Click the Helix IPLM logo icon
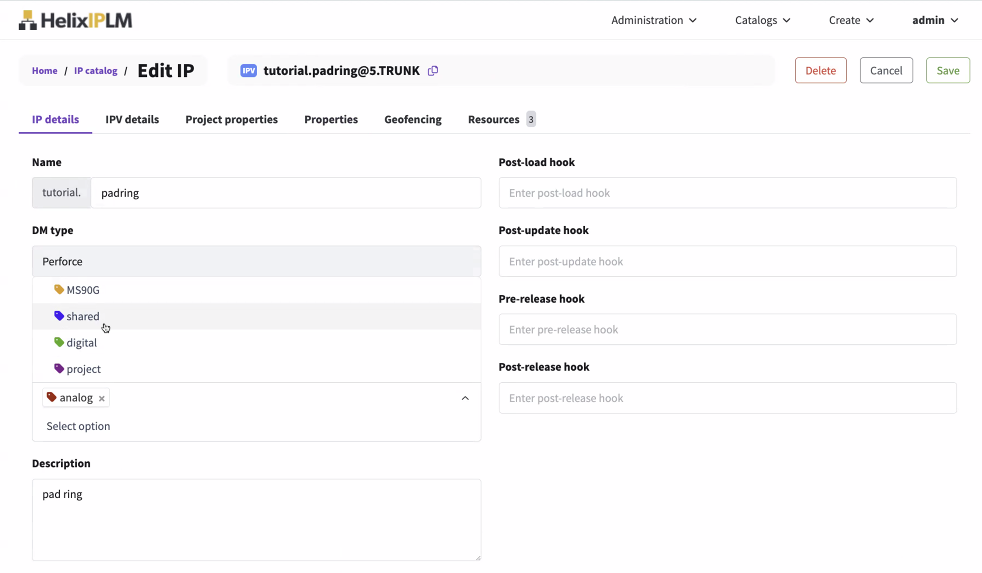The width and height of the screenshot is (982, 573). coord(28,20)
